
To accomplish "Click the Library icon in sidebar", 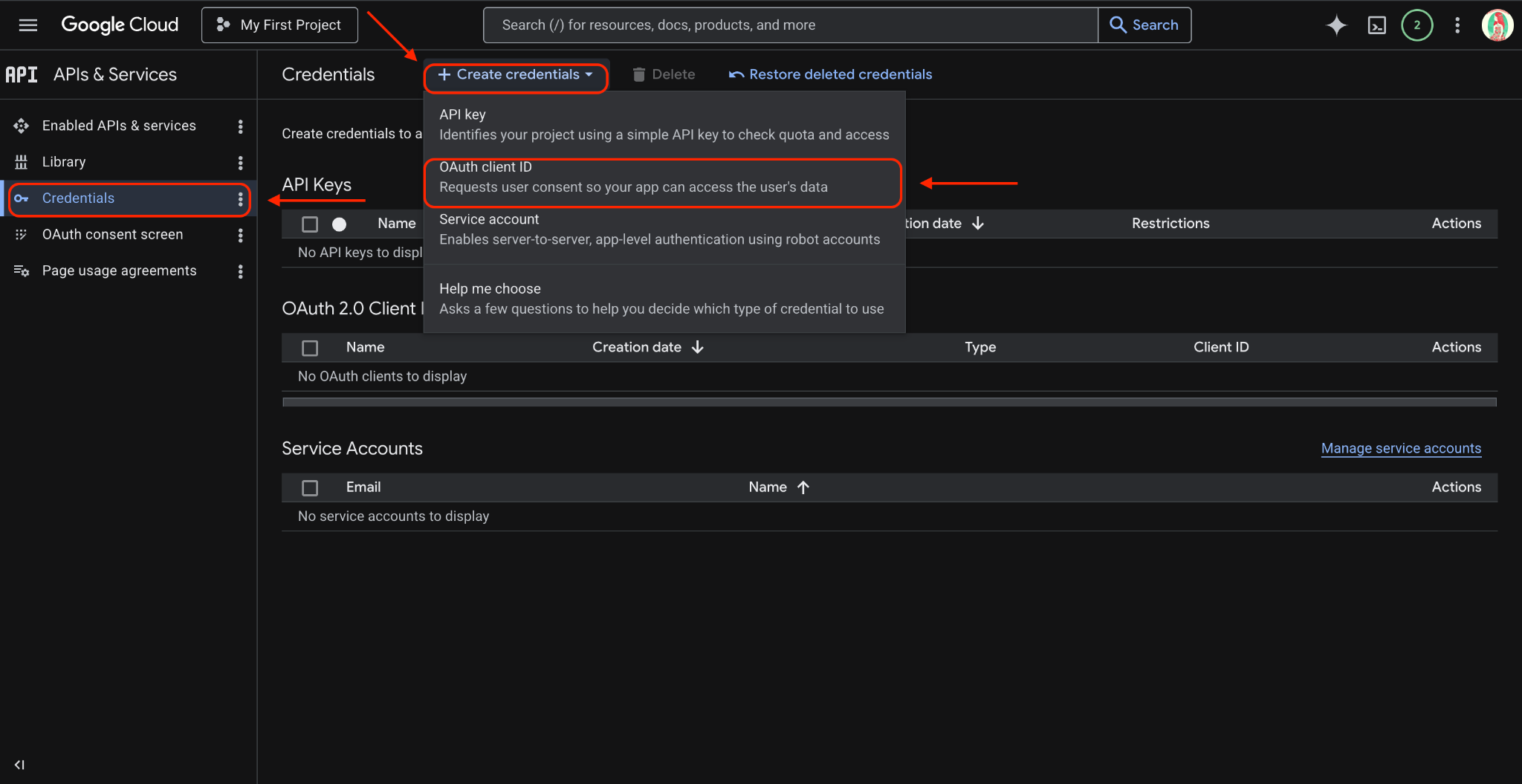I will (22, 162).
